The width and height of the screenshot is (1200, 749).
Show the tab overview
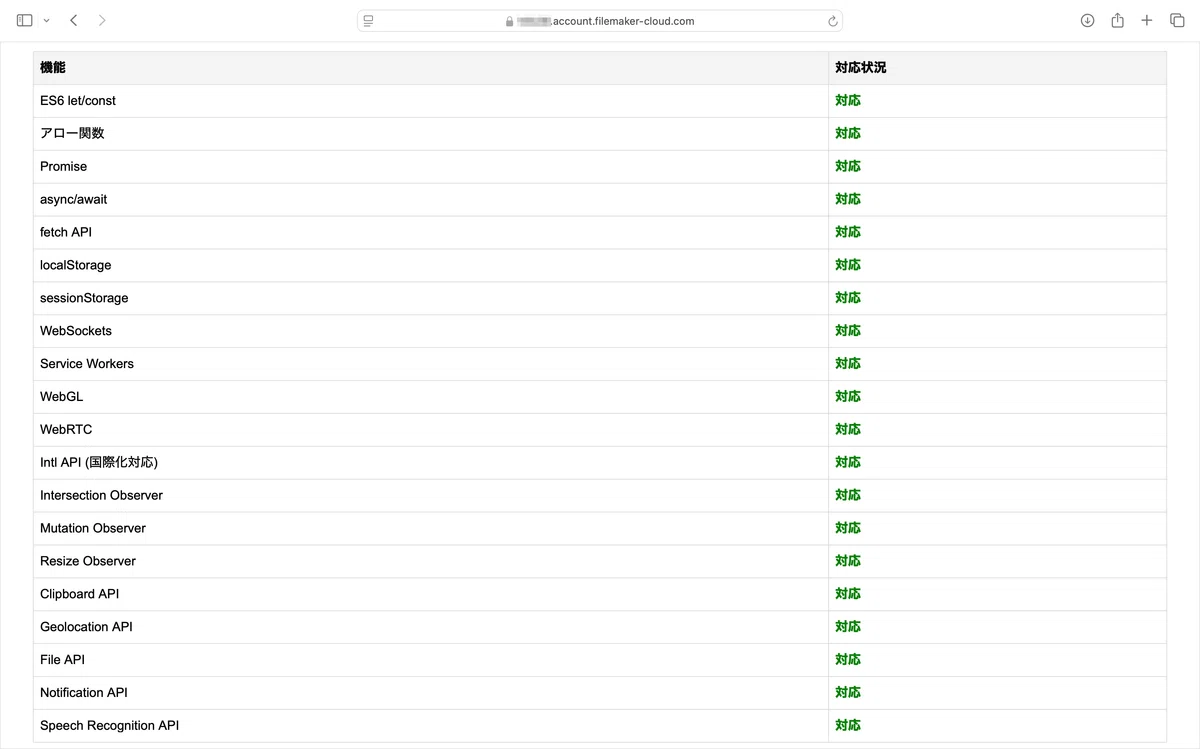[x=1177, y=20]
